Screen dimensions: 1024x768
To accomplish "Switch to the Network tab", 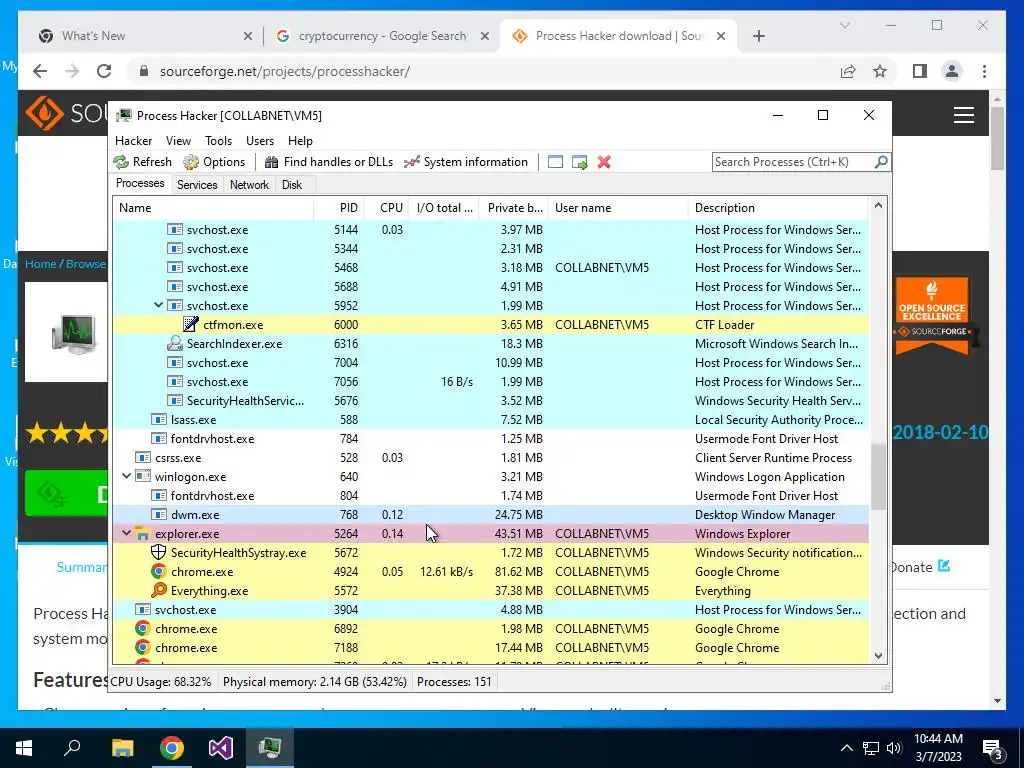I will pos(249,185).
